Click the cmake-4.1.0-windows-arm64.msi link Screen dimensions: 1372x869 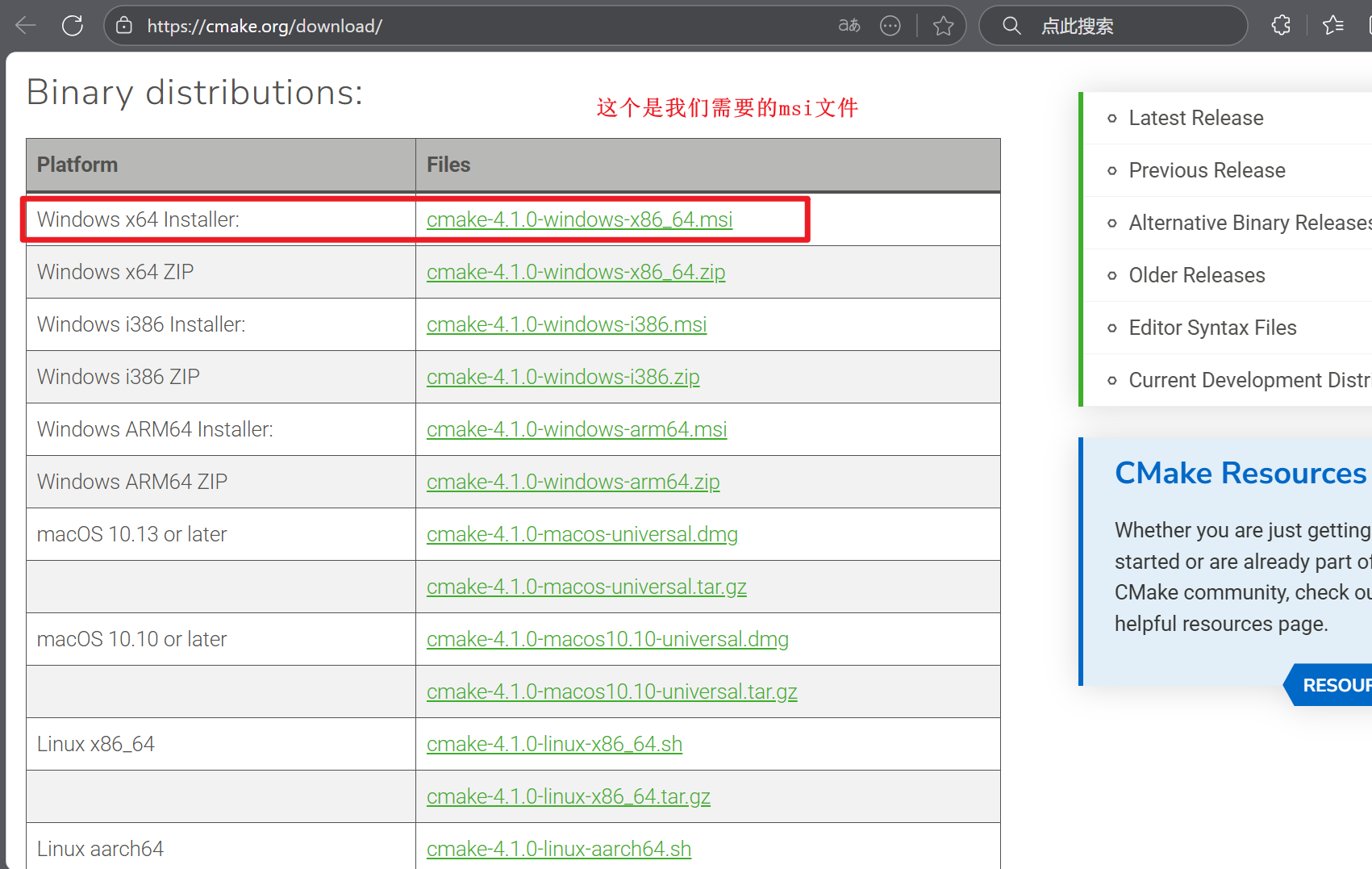pos(577,428)
